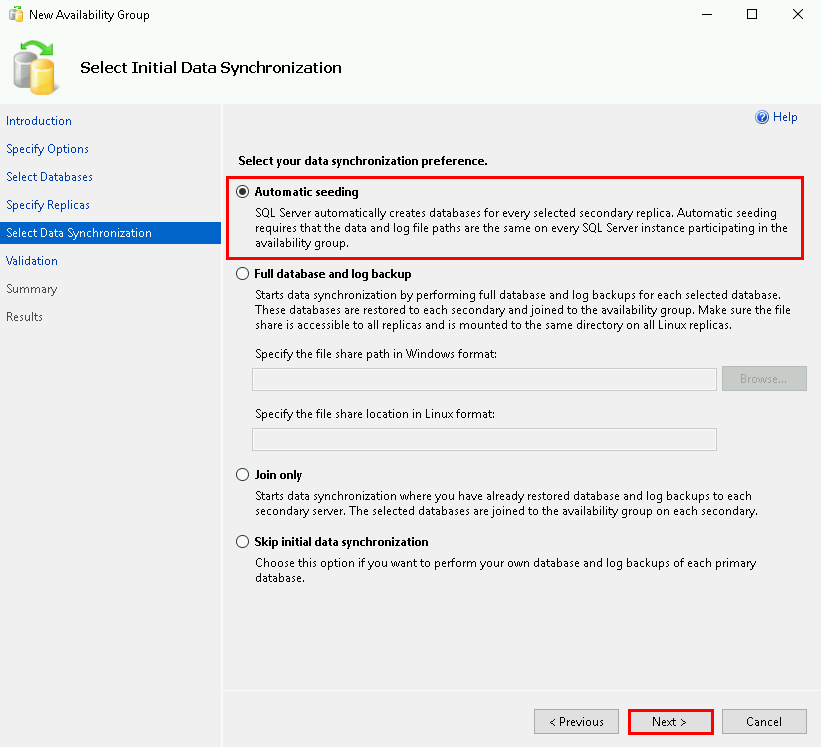The width and height of the screenshot is (821, 747).
Task: Click the blue Help question mark icon
Action: (762, 117)
